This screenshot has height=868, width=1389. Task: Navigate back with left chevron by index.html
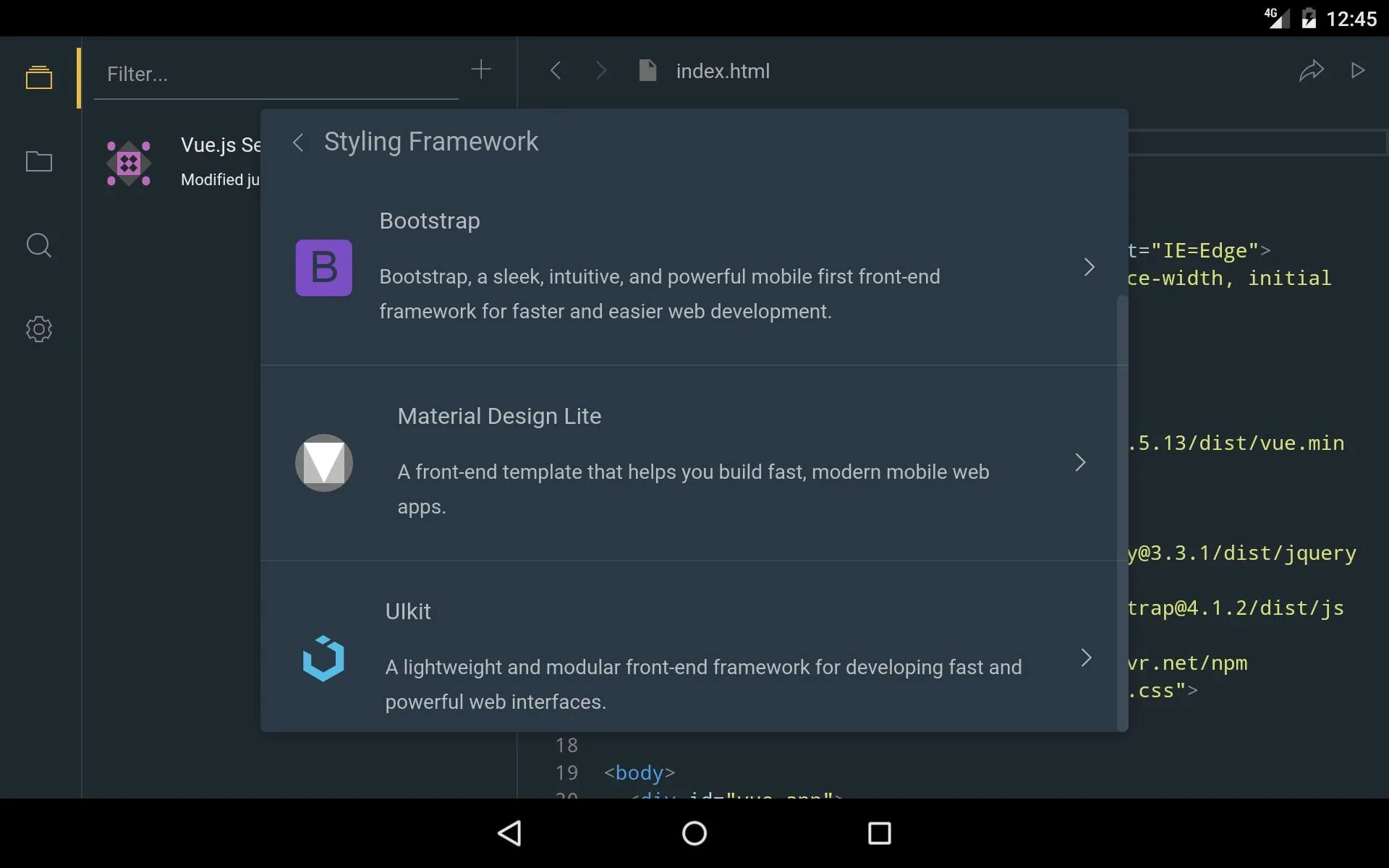pyautogui.click(x=556, y=71)
